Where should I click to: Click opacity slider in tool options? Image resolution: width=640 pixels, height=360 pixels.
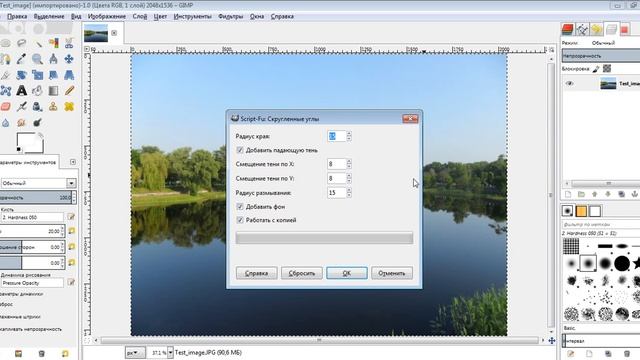(36, 198)
